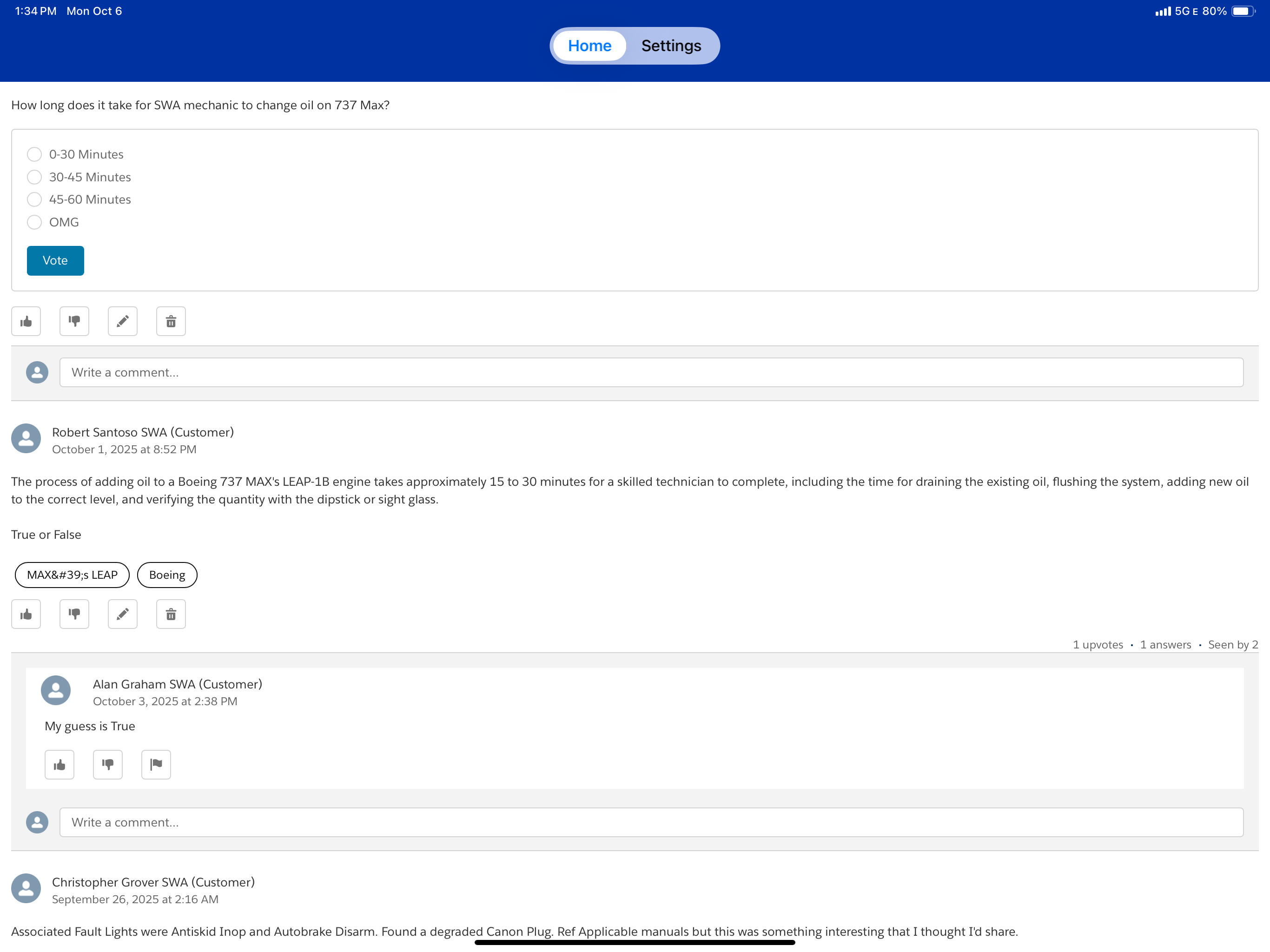Upvote Alan Graham's comment
The width and height of the screenshot is (1270, 952).
point(60,765)
